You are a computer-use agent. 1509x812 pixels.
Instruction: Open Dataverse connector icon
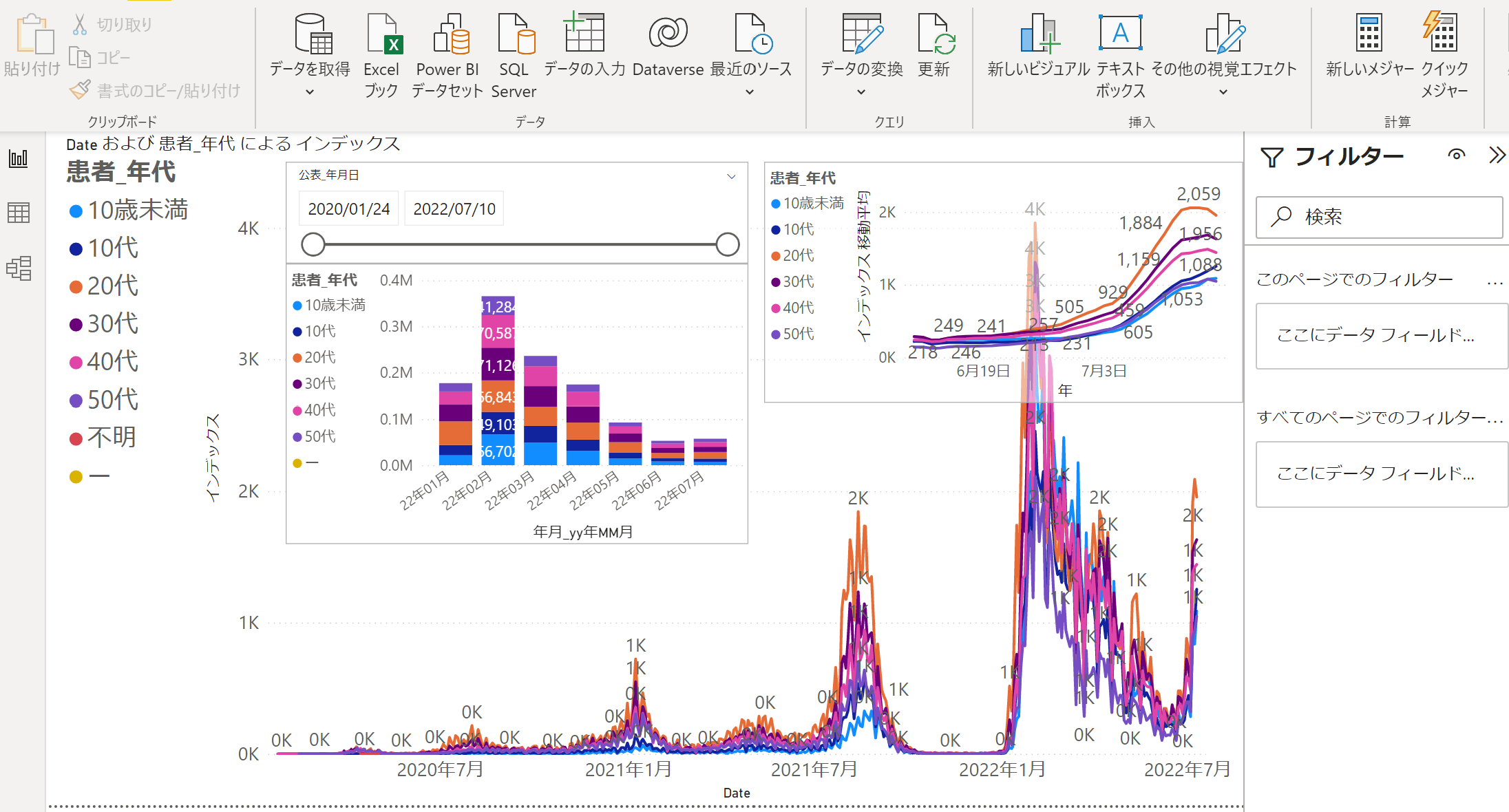(667, 33)
